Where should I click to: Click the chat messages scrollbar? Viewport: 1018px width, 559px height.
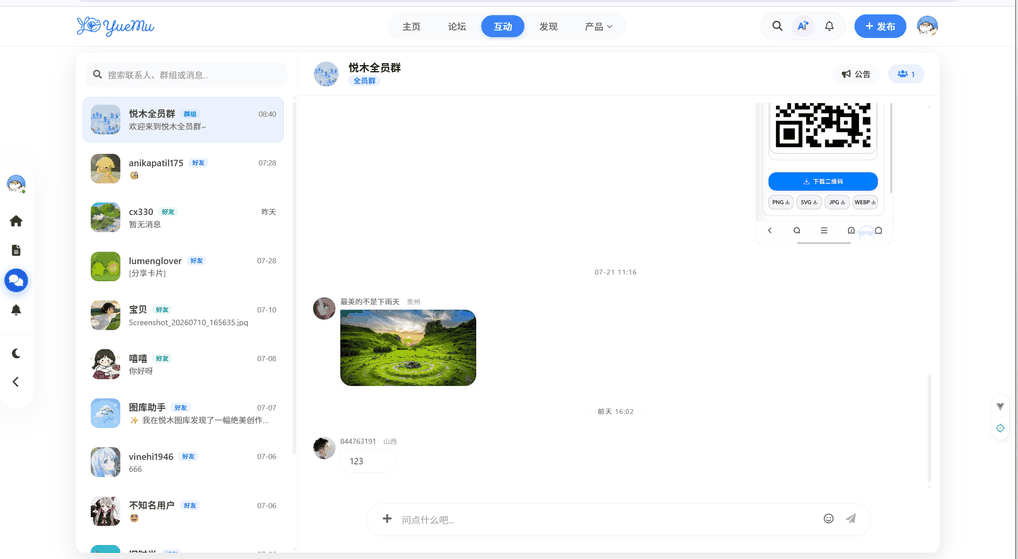click(x=929, y=429)
